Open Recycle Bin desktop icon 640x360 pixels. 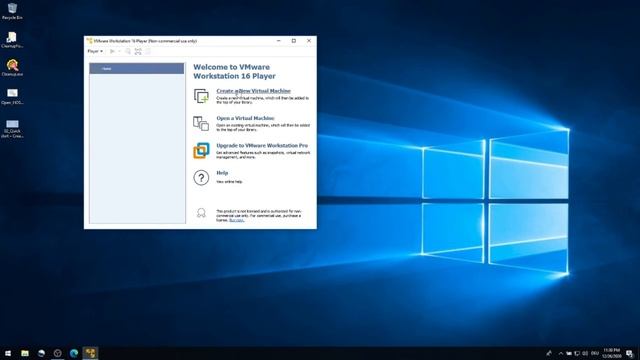click(12, 11)
